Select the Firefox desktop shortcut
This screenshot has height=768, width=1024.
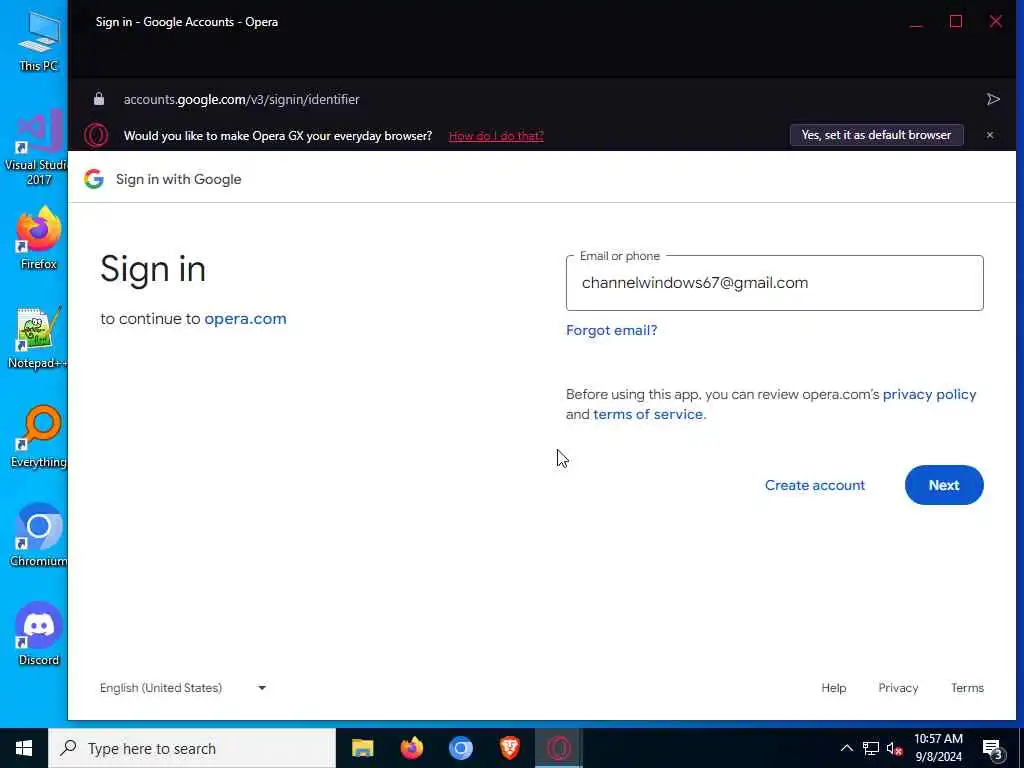coord(39,238)
